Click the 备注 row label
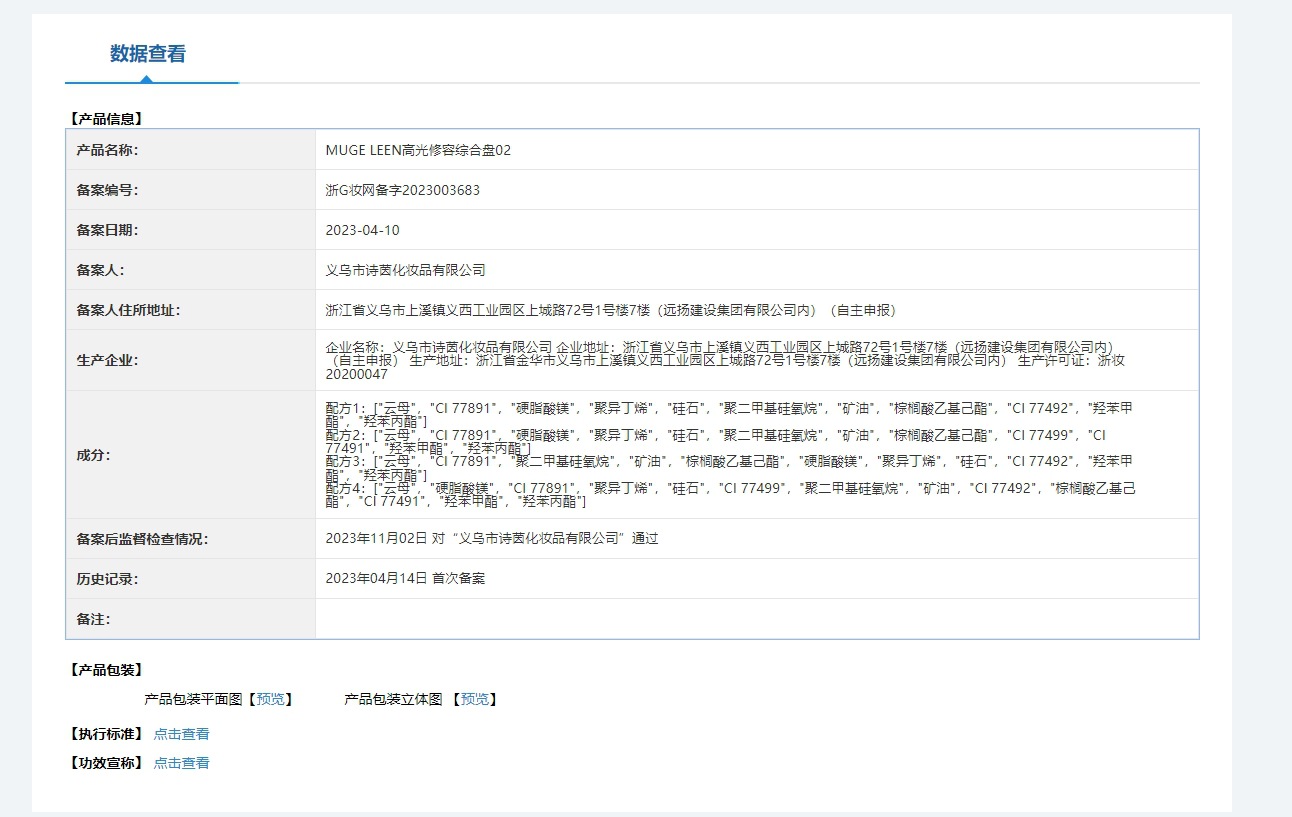1292x817 pixels. [93, 619]
